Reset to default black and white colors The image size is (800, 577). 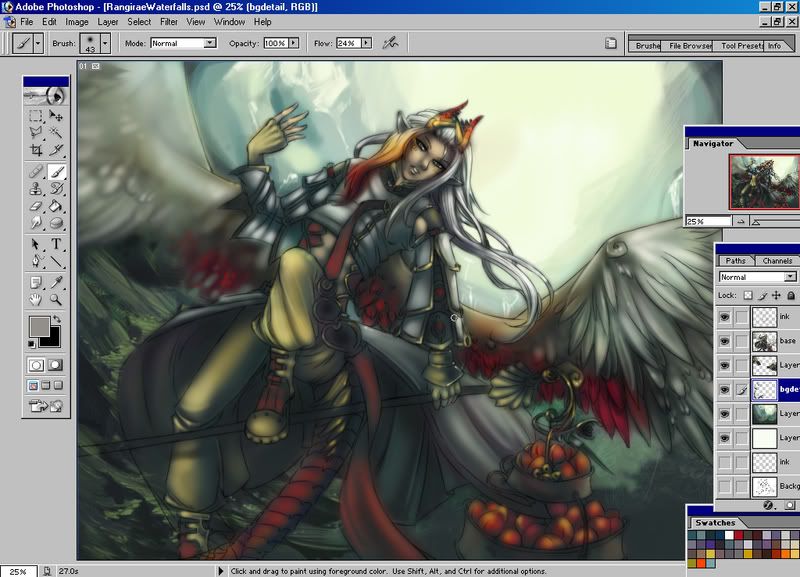32,344
